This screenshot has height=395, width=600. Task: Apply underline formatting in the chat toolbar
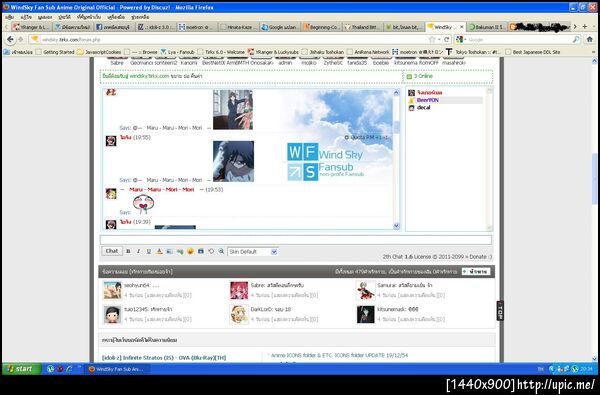149,251
